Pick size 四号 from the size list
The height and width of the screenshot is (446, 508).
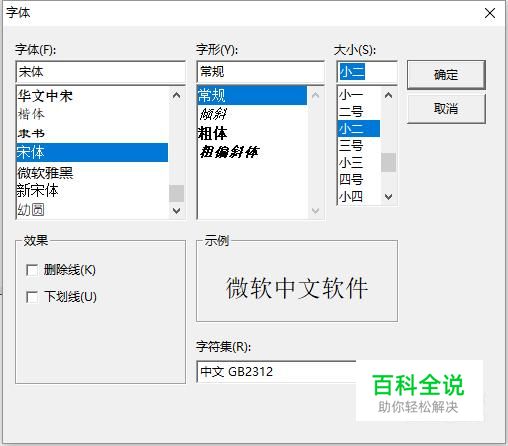pos(359,180)
